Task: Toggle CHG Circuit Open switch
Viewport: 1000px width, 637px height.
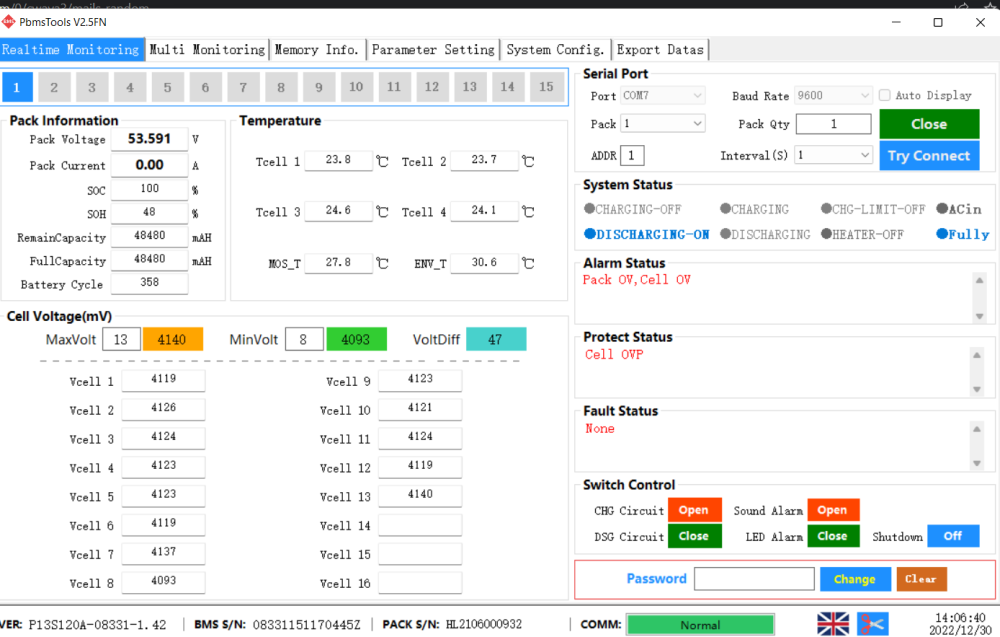Action: [695, 510]
